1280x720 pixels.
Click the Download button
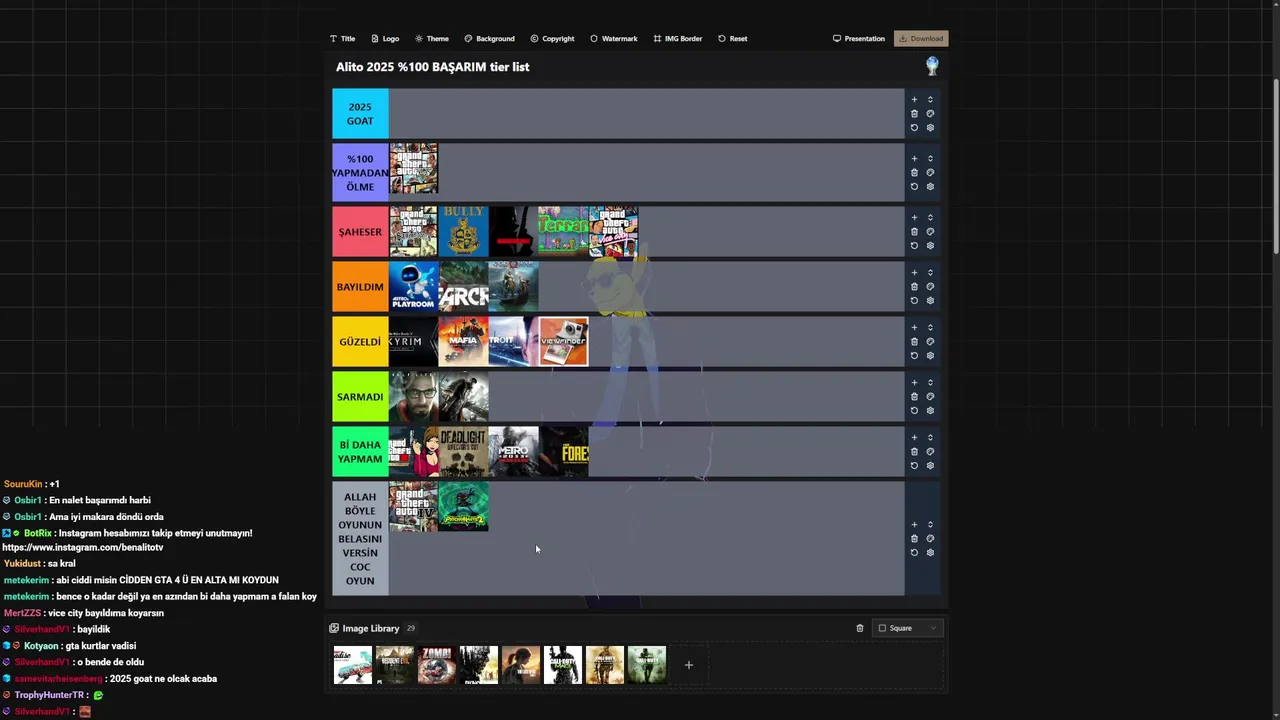[921, 39]
